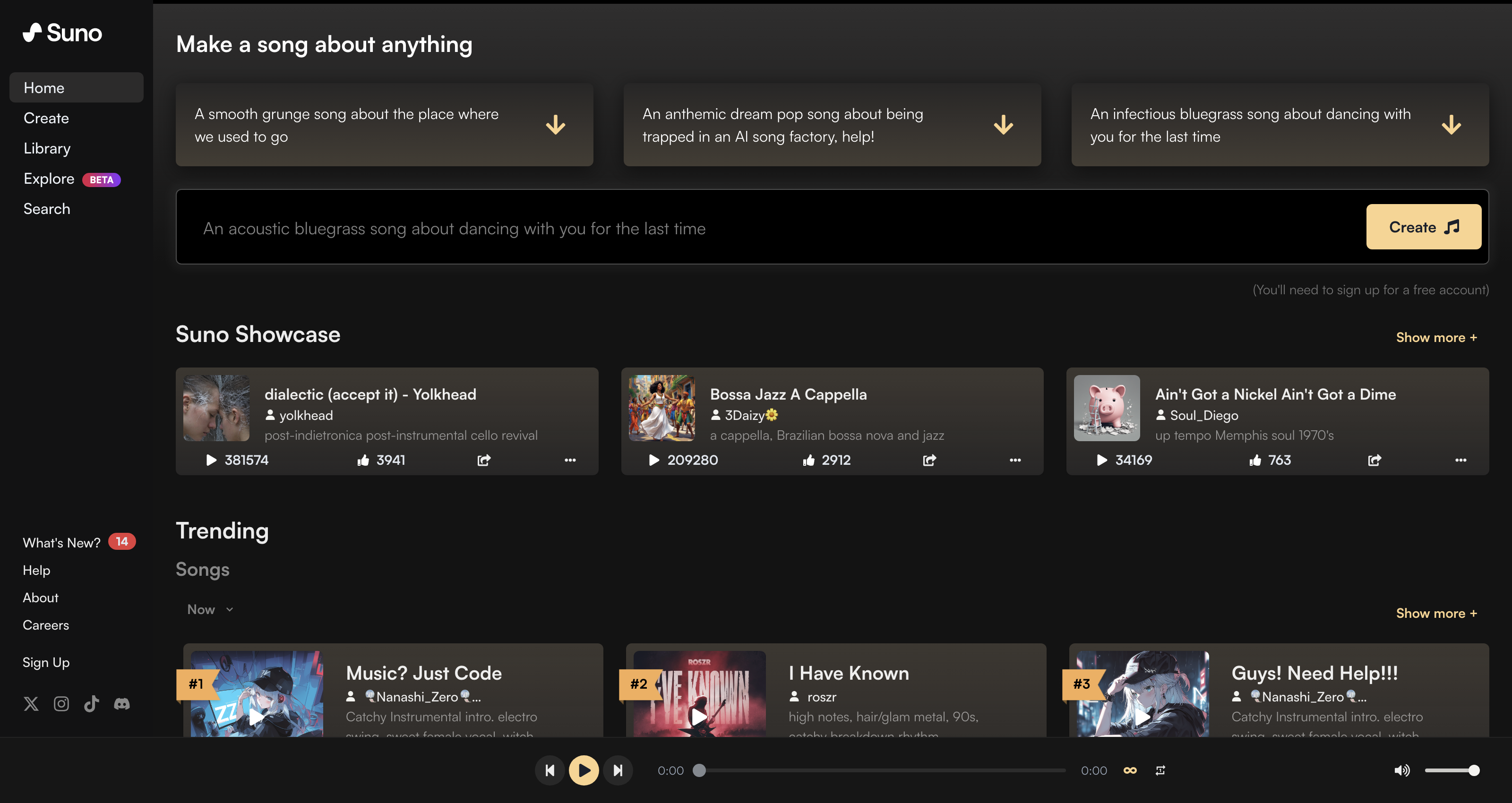This screenshot has width=1512, height=803.
Task: Open the piggy bank cover thumbnail
Action: pyautogui.click(x=1107, y=408)
